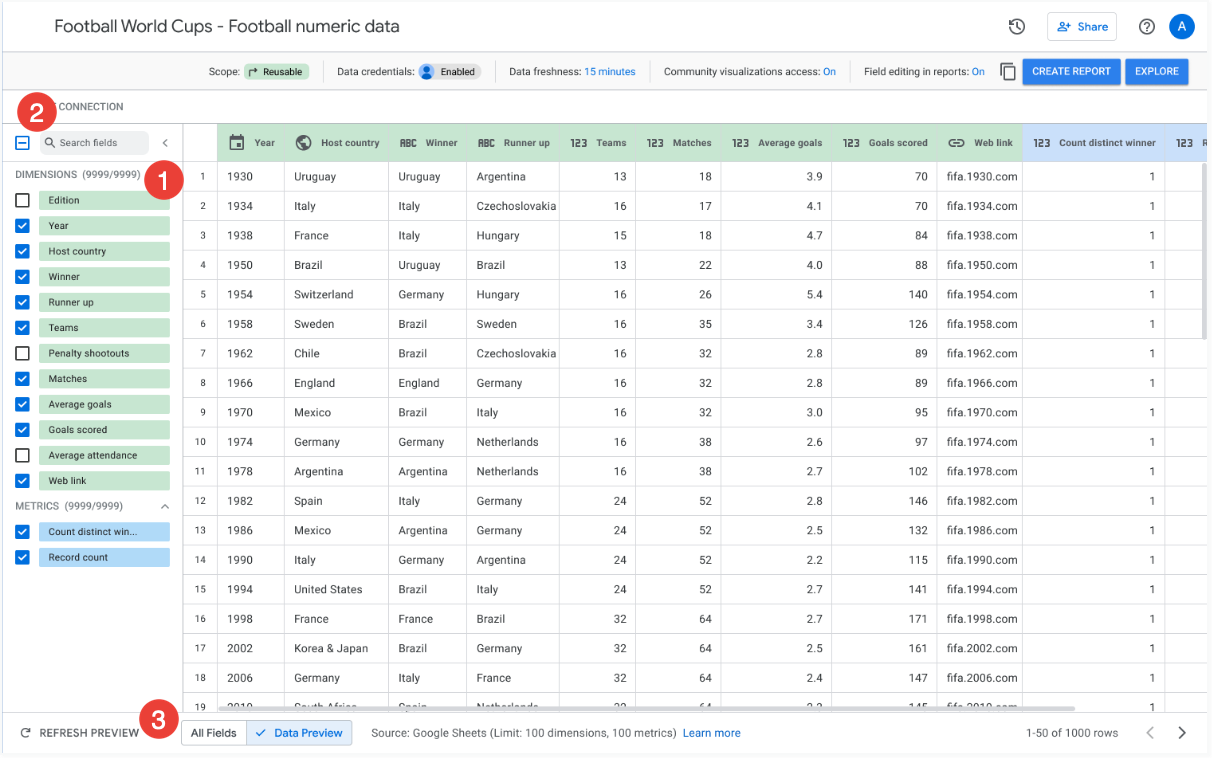Click the globe type icon beside Host country
Image resolution: width=1212 pixels, height=758 pixels.
(304, 143)
